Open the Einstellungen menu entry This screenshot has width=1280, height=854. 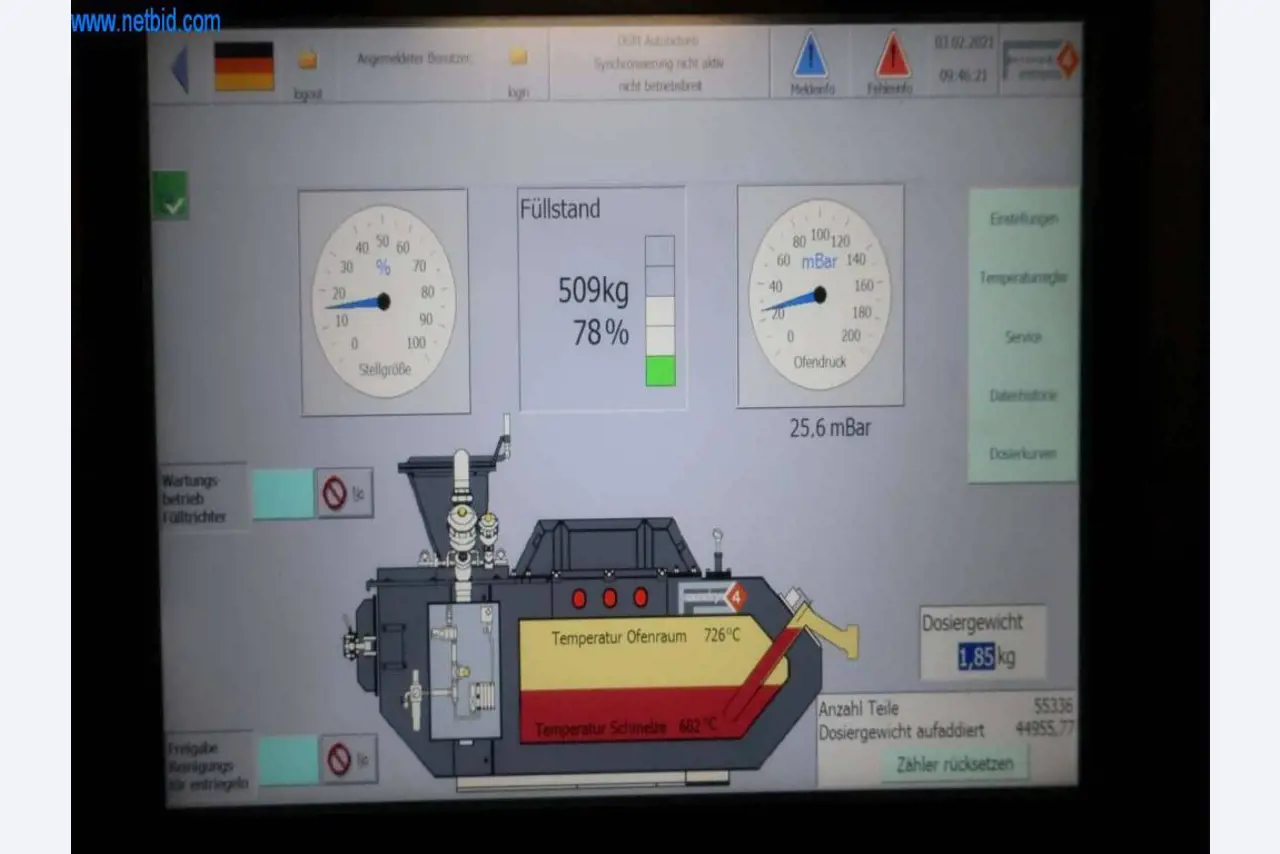tap(1022, 218)
